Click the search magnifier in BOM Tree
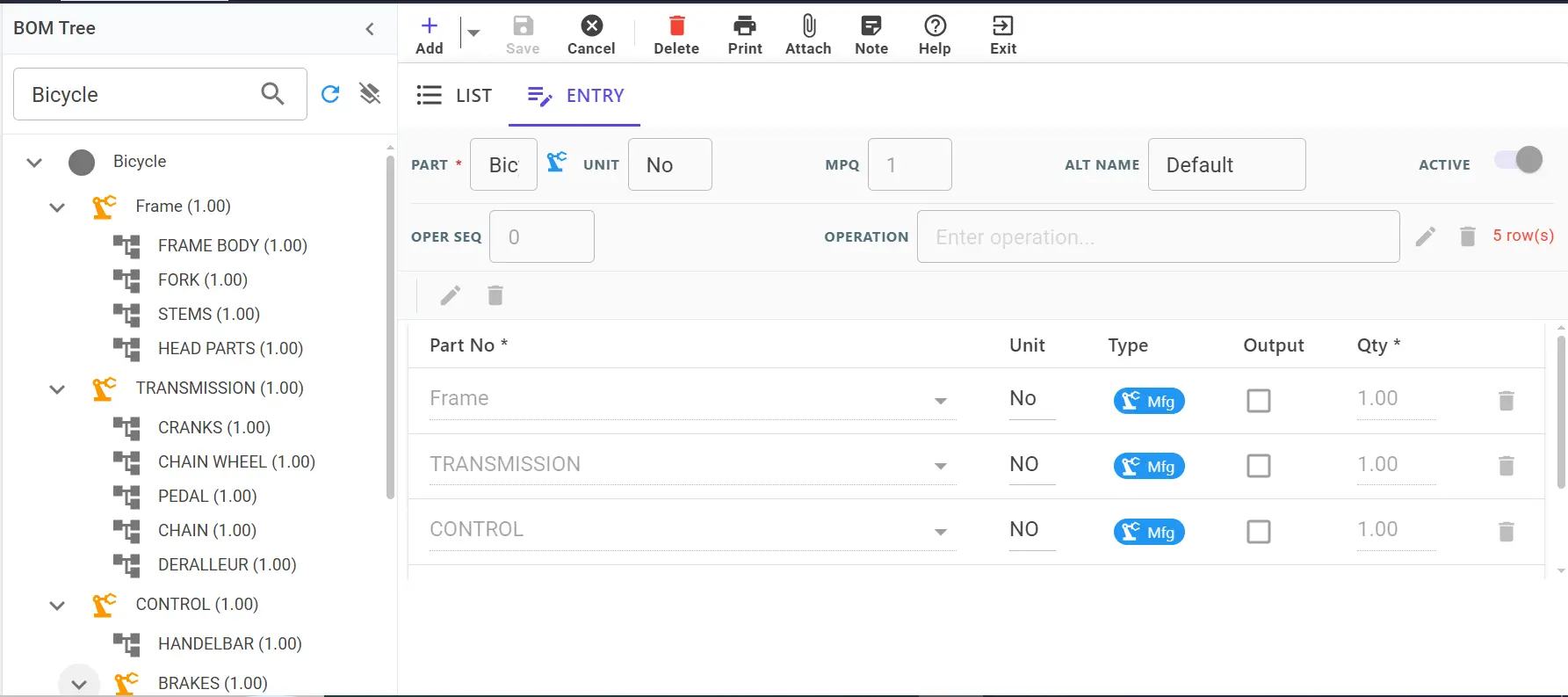 (273, 93)
